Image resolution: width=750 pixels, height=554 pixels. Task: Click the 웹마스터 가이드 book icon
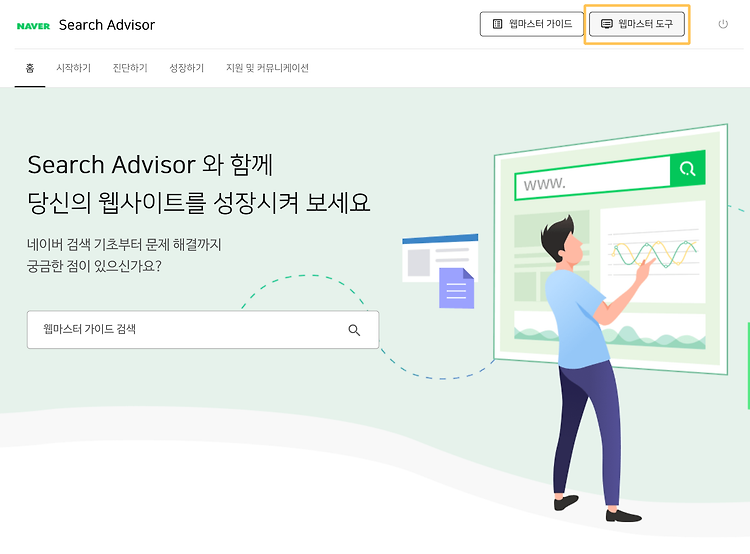(497, 24)
